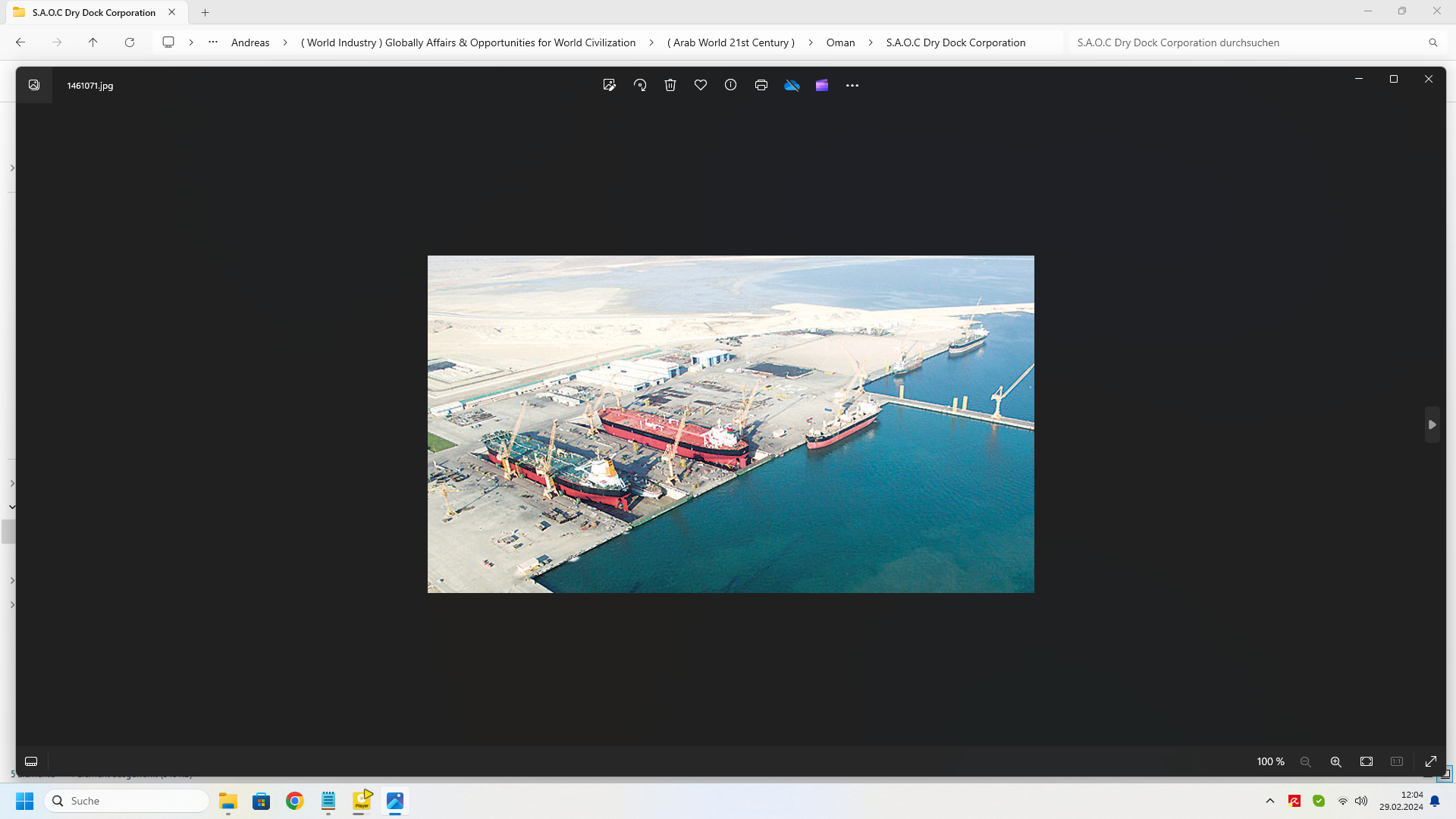The image size is (1456, 819).
Task: Open the Windows Start menu
Action: [25, 801]
